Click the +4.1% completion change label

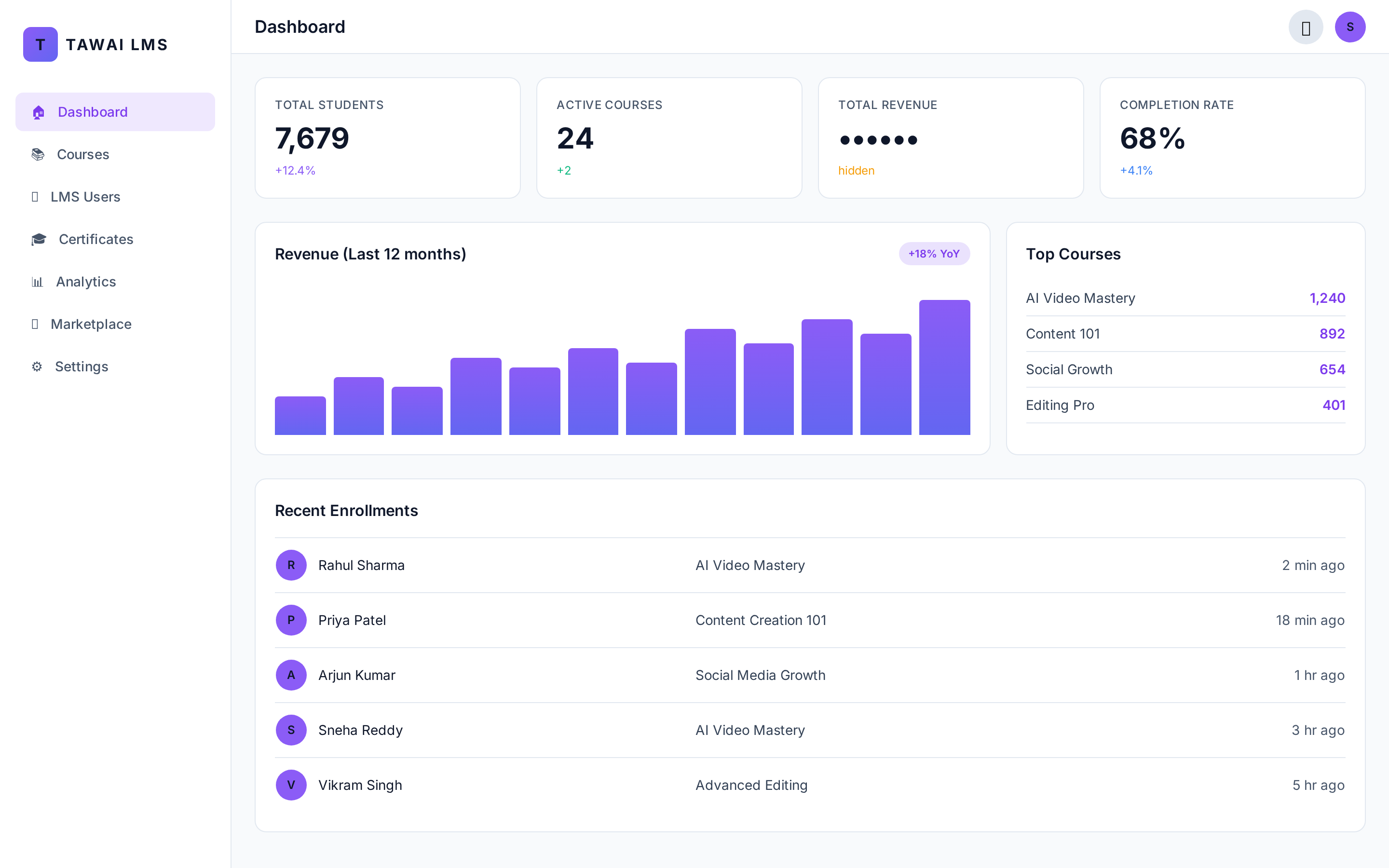pos(1136,171)
